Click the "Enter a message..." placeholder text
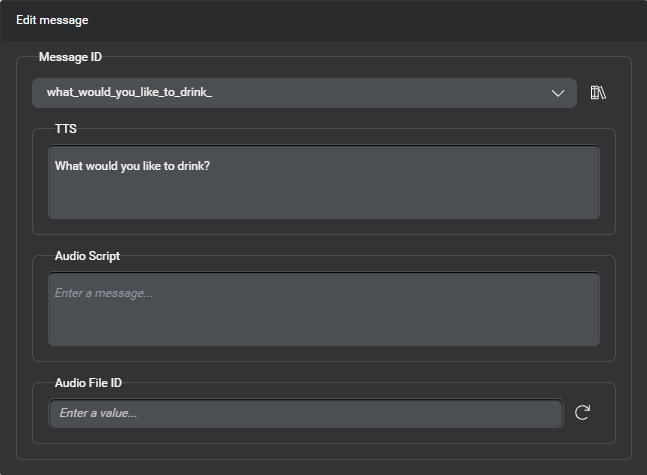647x475 pixels. (103, 293)
